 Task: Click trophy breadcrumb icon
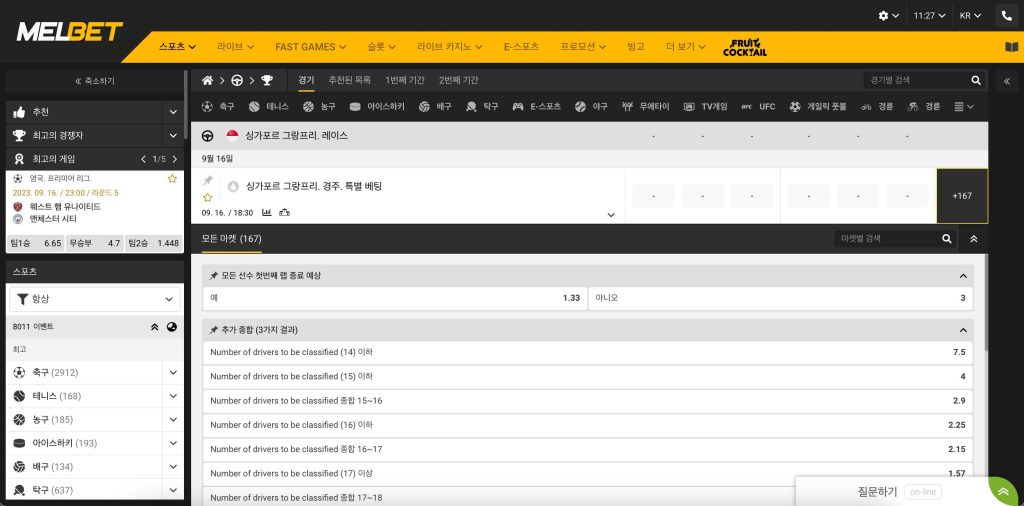(x=267, y=80)
